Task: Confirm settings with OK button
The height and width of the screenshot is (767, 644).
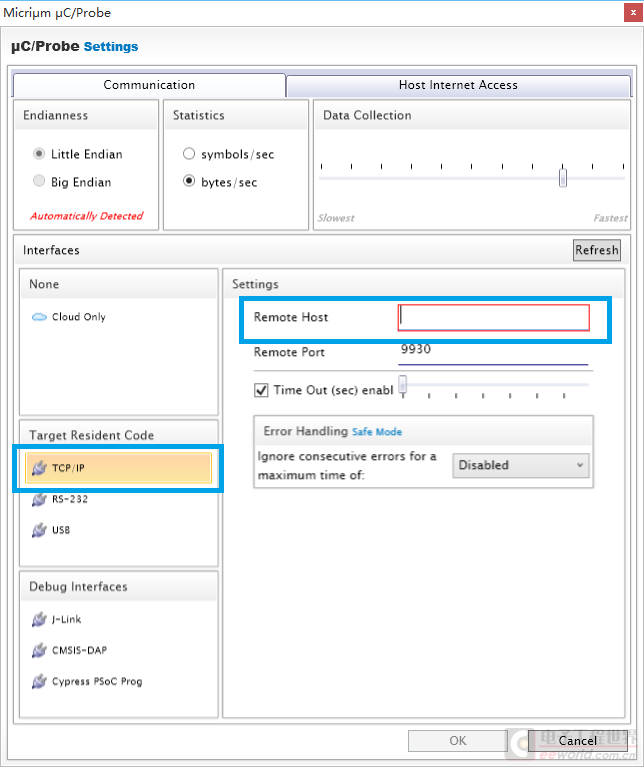Action: [x=458, y=741]
